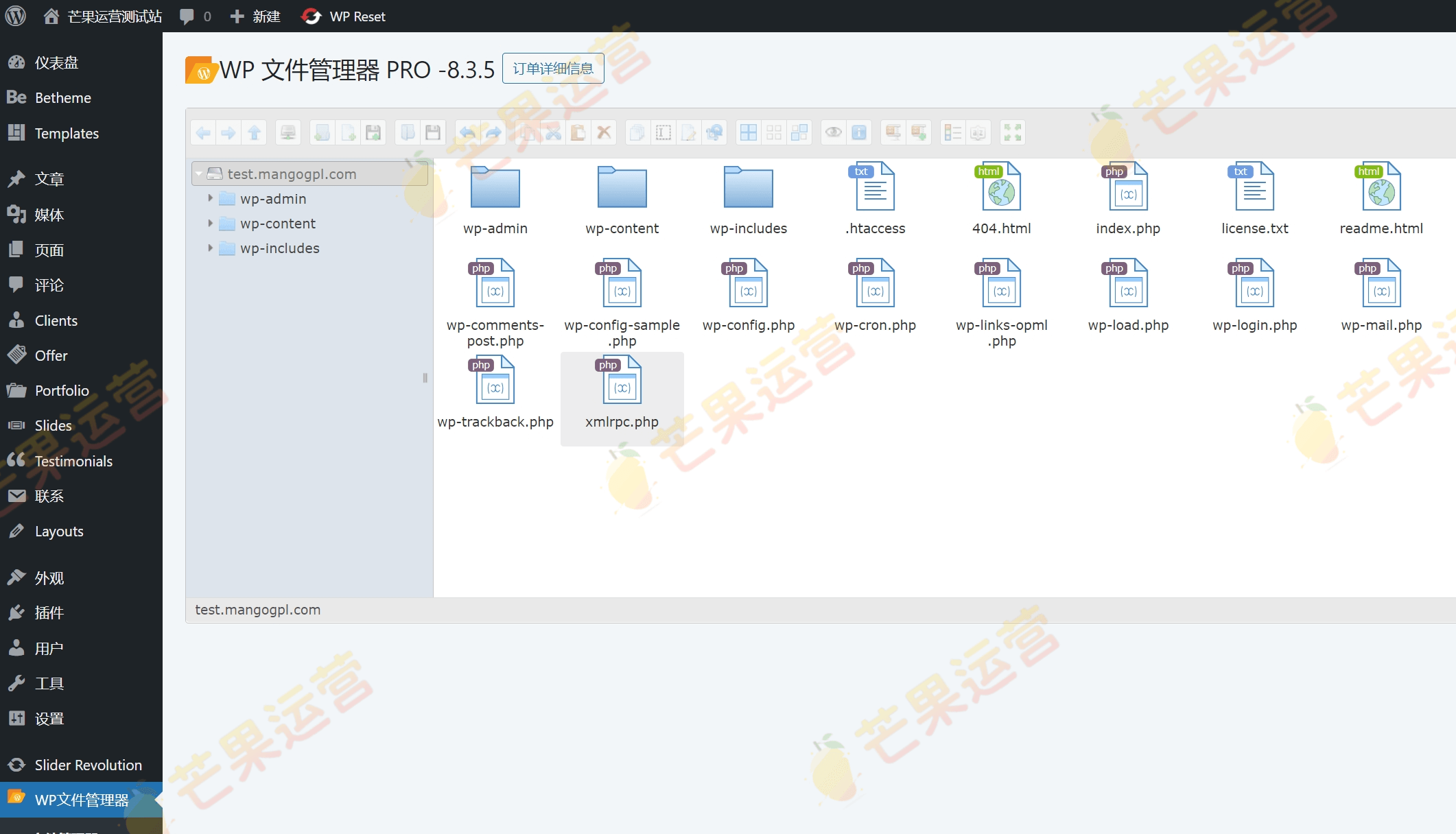
Task: Enter fullscreen mode via the toolbar icon
Action: (x=1013, y=132)
